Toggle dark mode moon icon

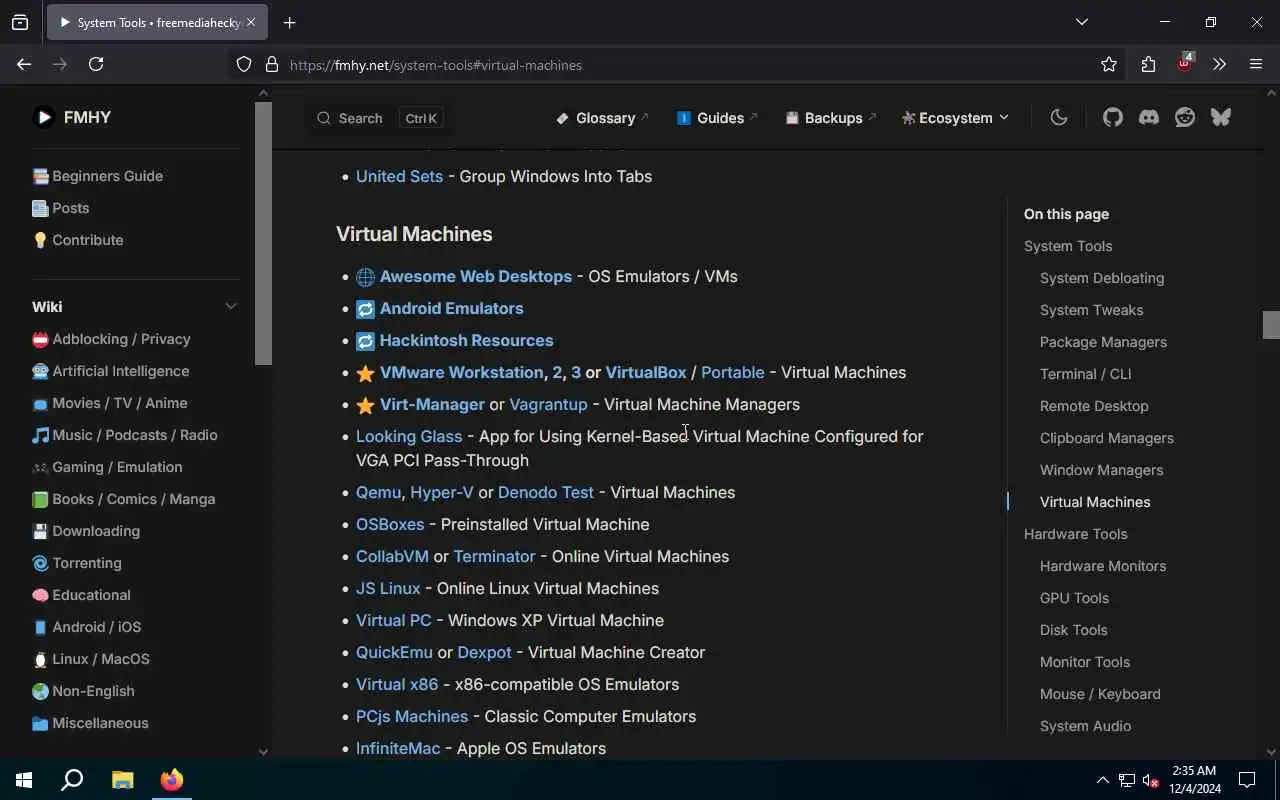(1059, 117)
